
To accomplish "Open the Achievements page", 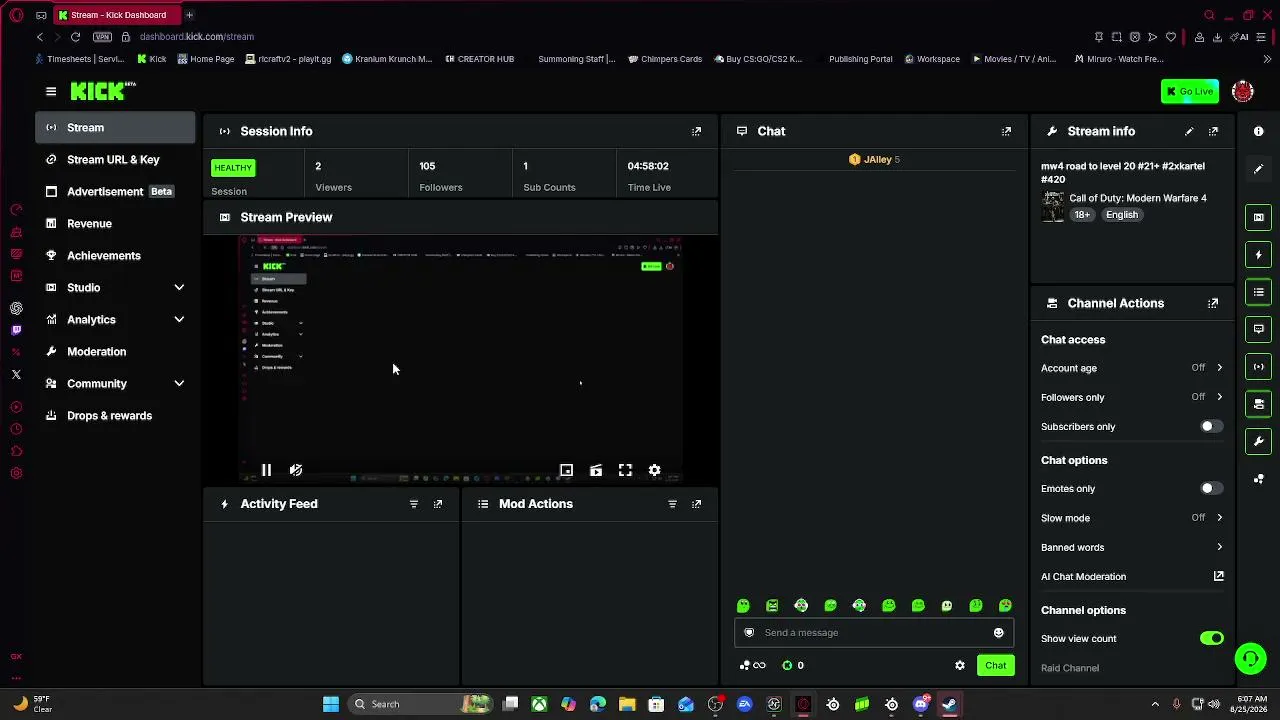I will coord(115,255).
